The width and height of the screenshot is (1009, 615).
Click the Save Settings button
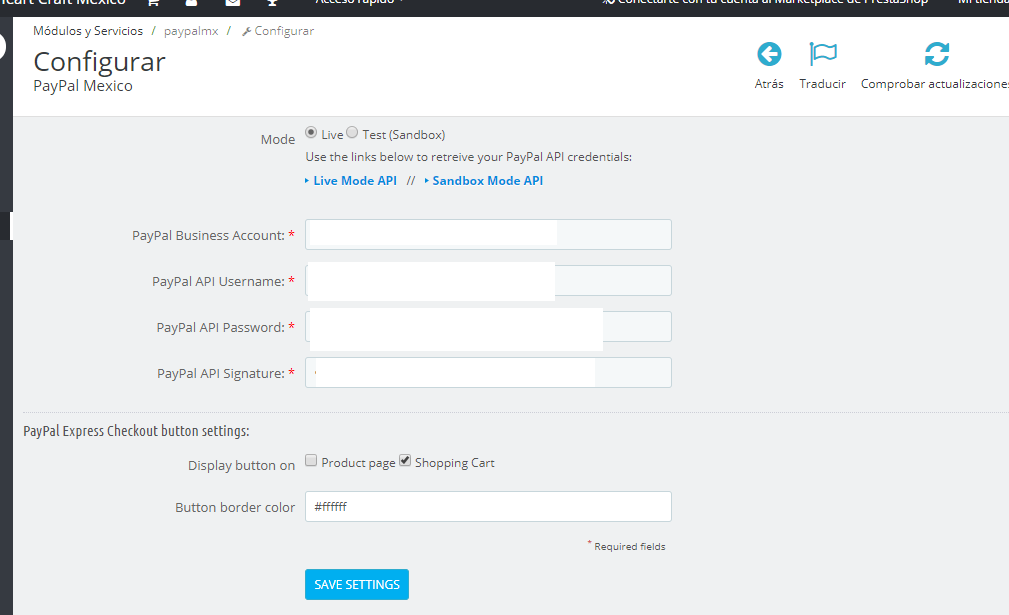coord(356,584)
